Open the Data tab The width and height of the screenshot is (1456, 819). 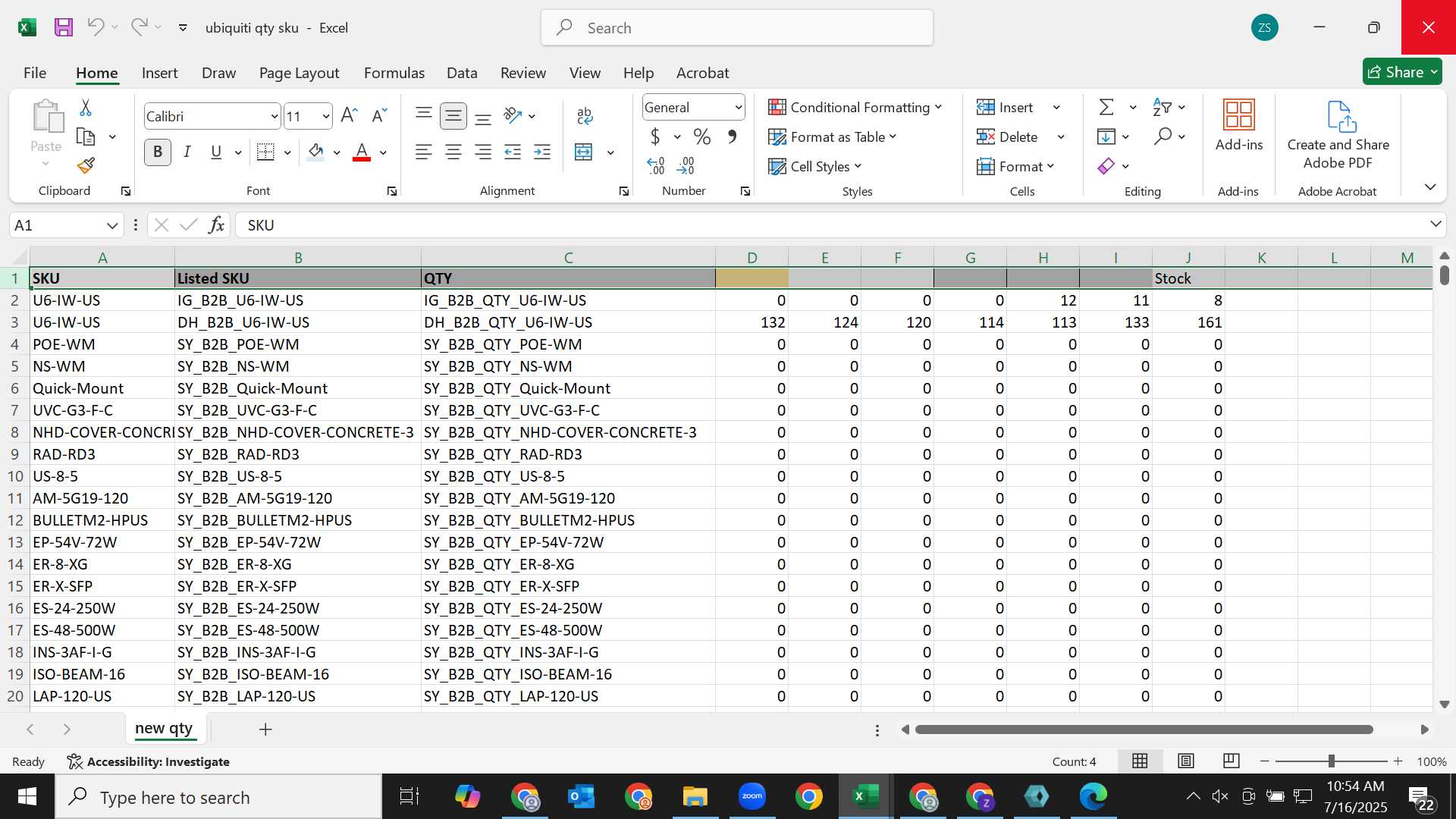click(462, 73)
